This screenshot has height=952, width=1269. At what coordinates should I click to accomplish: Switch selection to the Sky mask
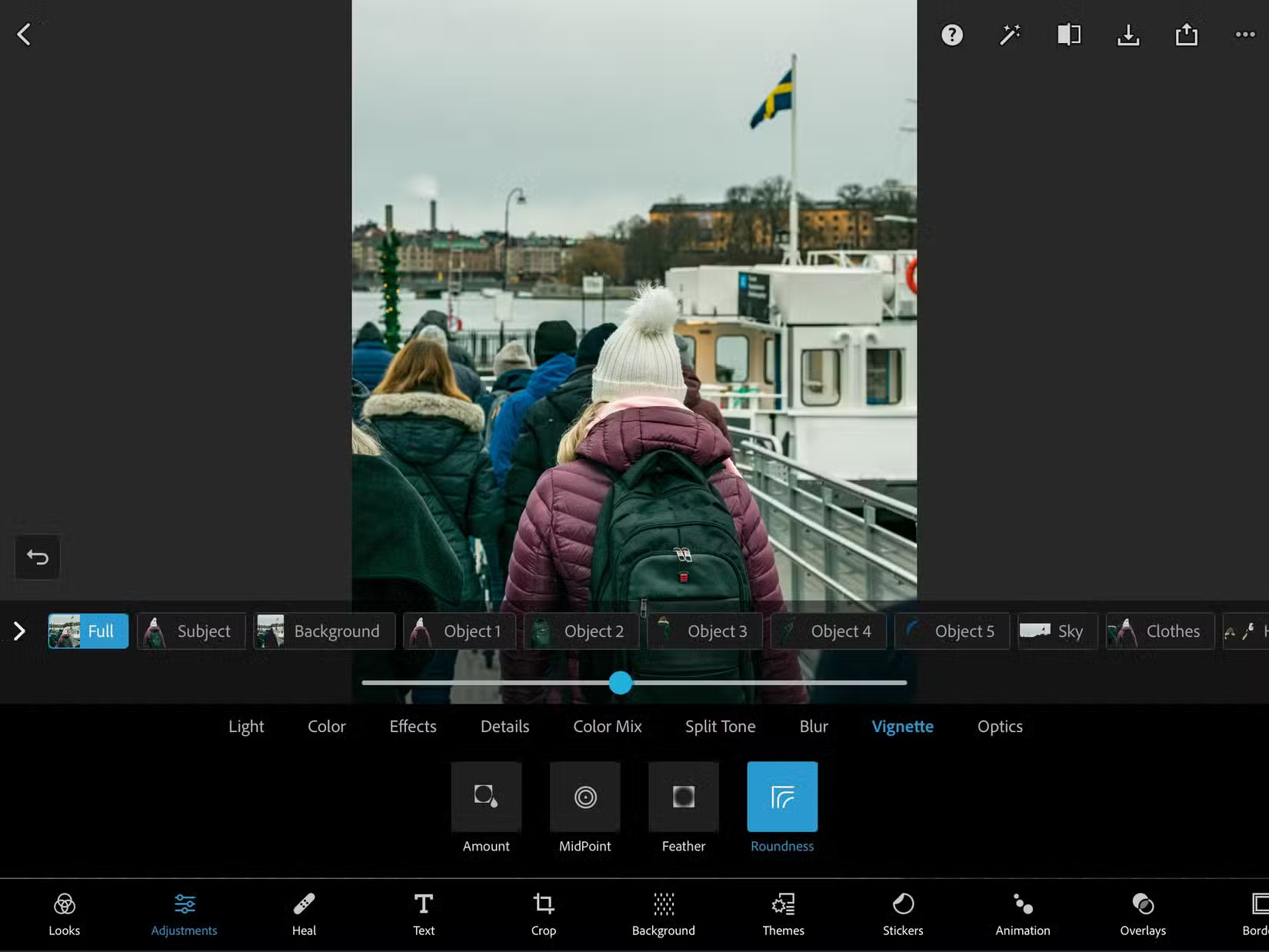coord(1057,631)
